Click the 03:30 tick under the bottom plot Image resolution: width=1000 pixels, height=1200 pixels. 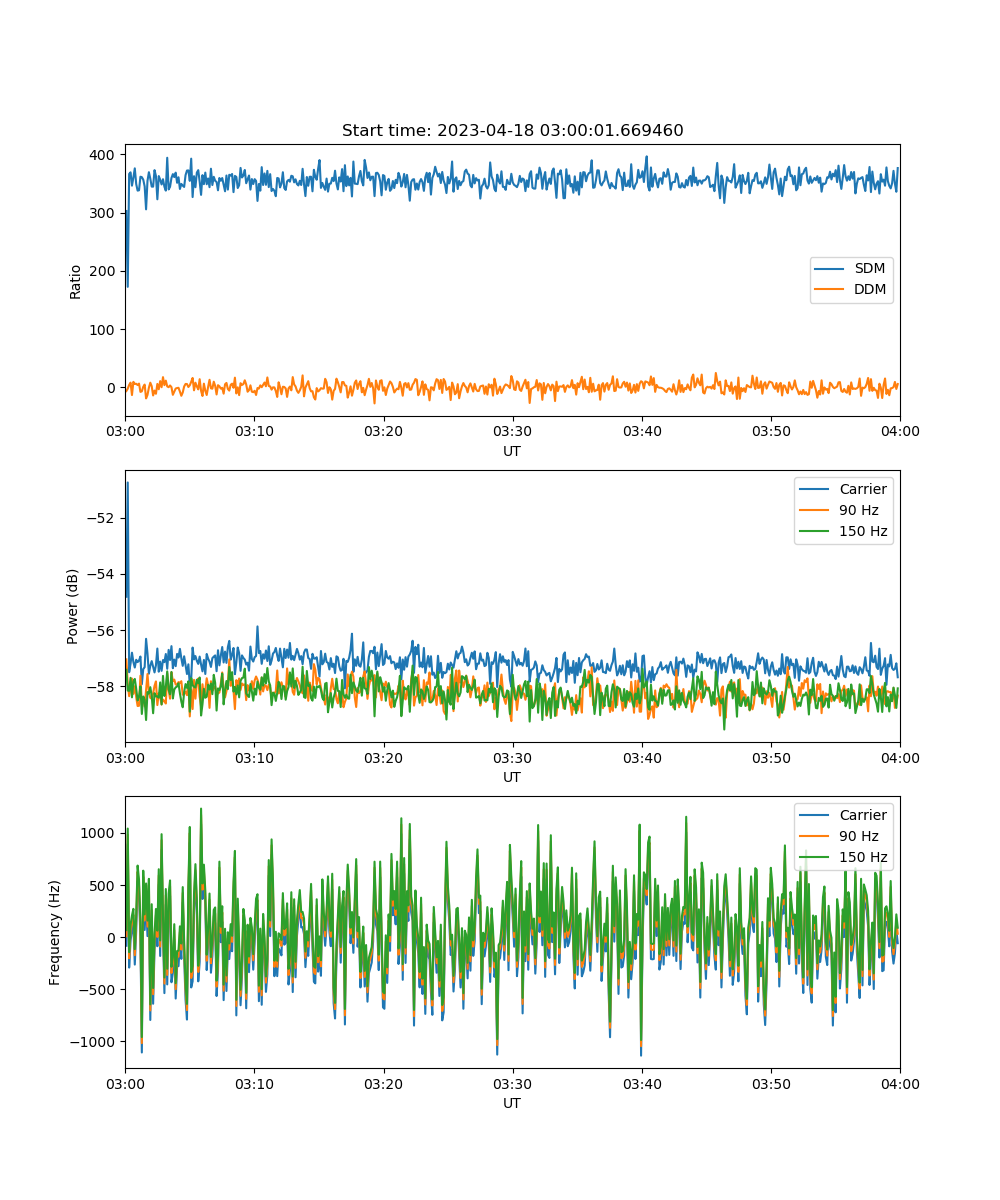[512, 1084]
